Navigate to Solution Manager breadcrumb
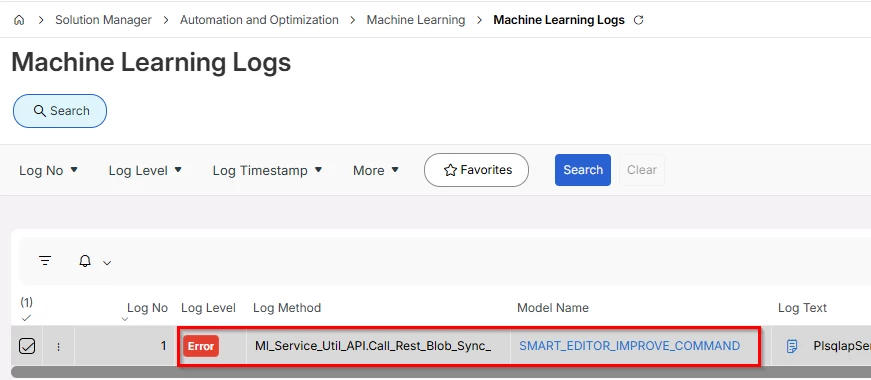 tap(103, 20)
